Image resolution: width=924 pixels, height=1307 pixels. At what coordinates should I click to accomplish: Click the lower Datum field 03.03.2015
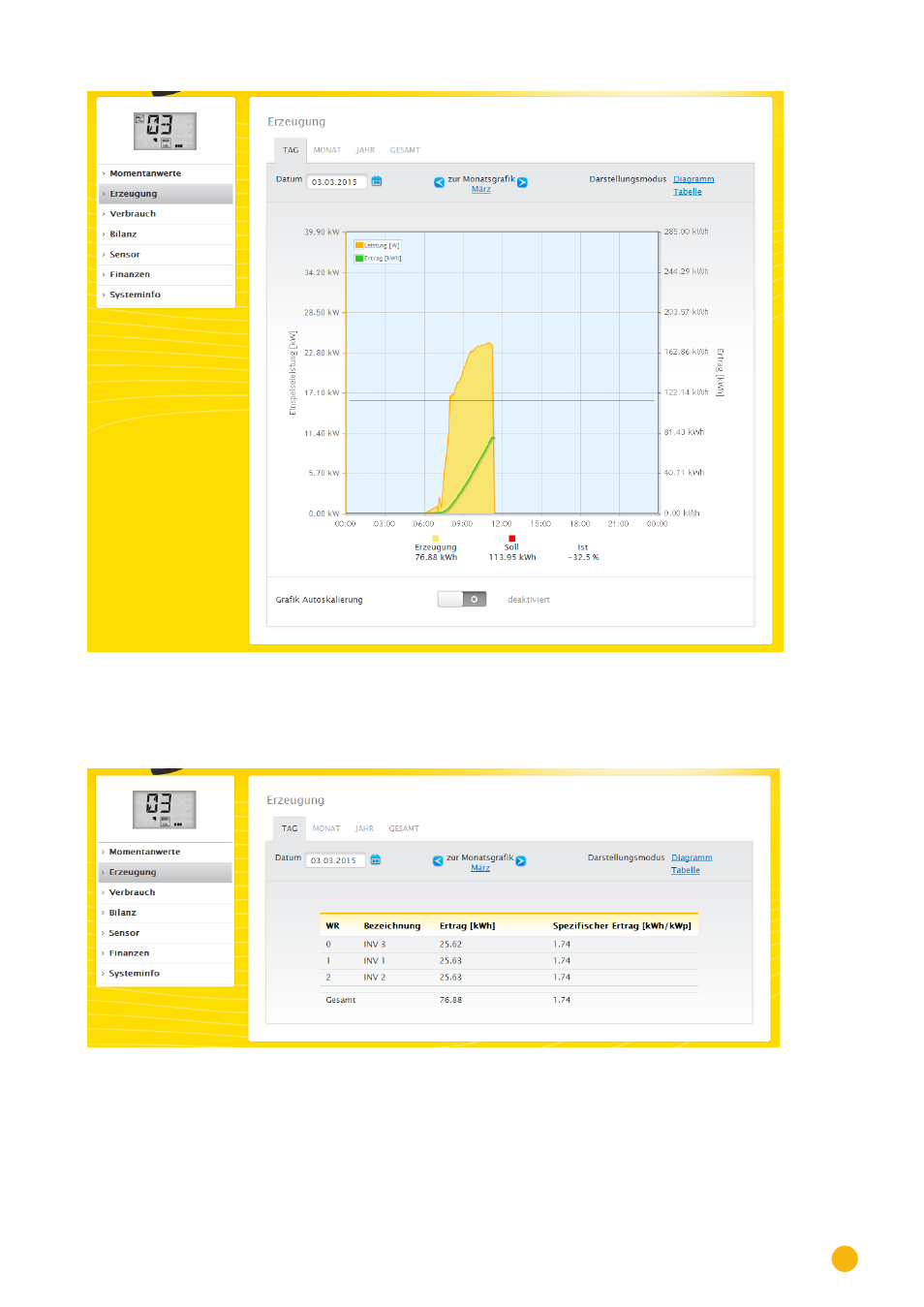[x=335, y=860]
